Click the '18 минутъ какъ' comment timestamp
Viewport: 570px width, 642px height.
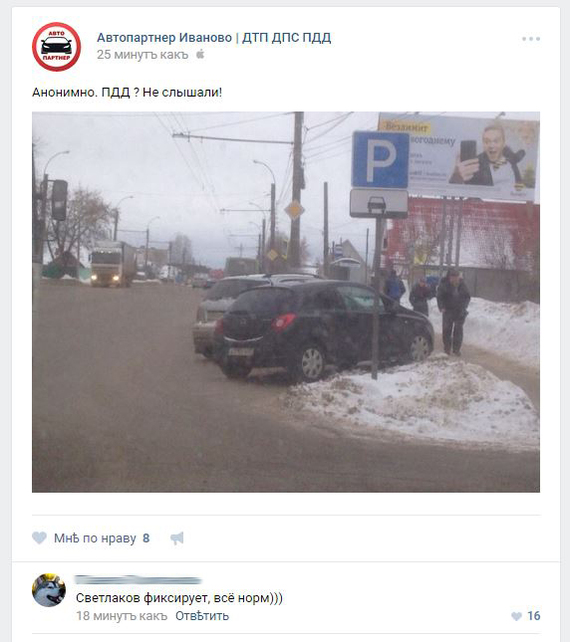pyautogui.click(x=122, y=616)
